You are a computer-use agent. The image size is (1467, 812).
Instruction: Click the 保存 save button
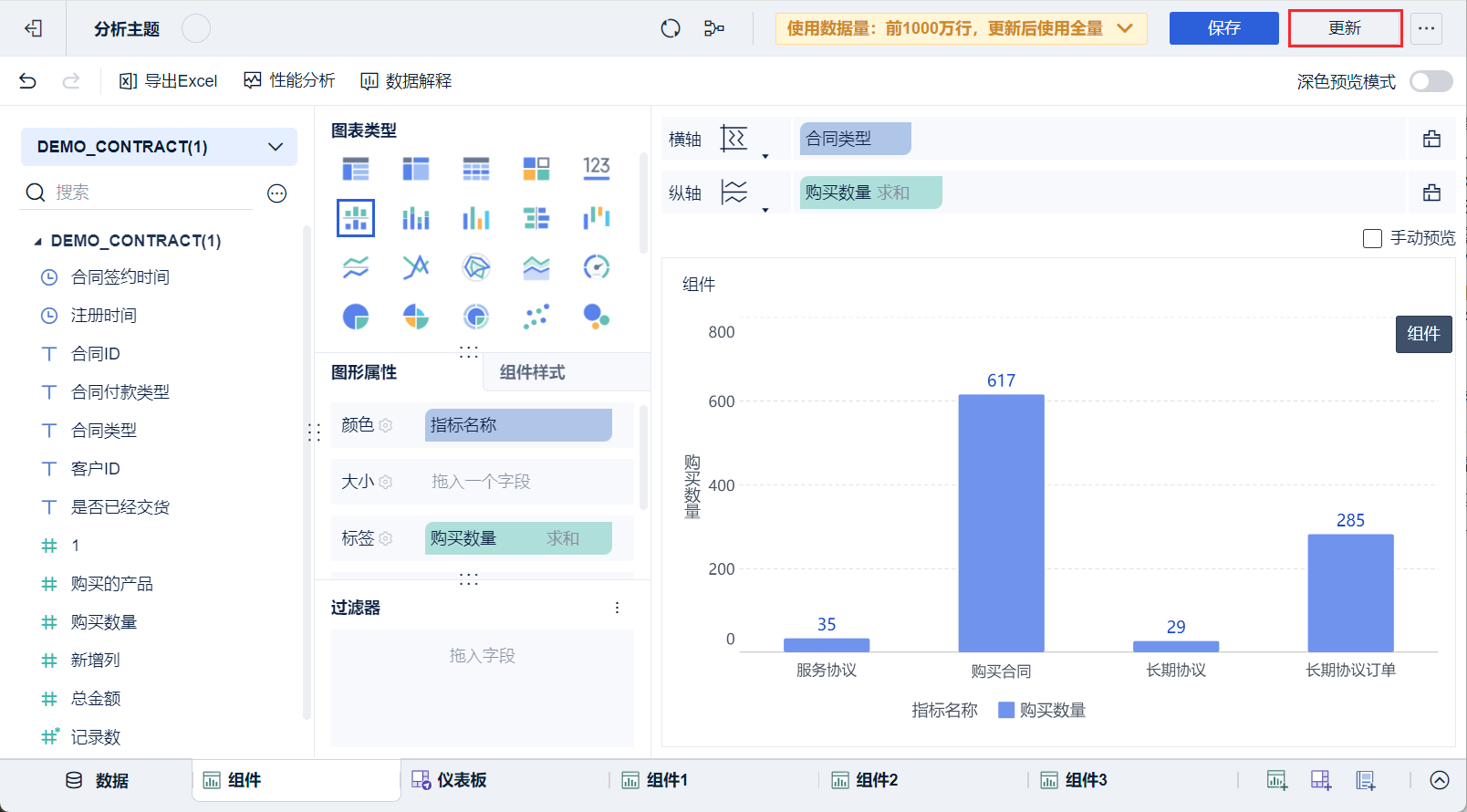tap(1224, 28)
